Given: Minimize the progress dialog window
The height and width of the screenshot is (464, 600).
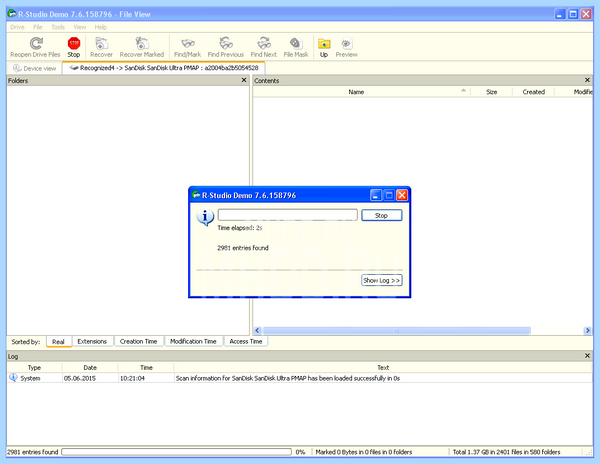Looking at the screenshot, I should pos(376,195).
